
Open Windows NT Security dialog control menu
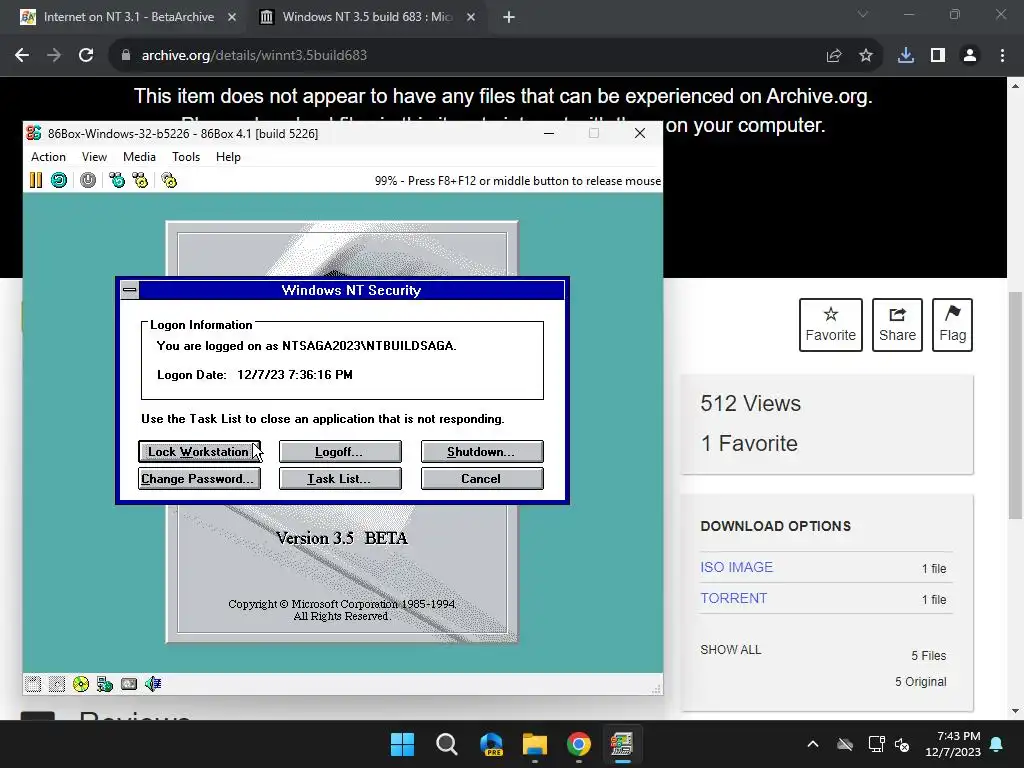click(130, 290)
